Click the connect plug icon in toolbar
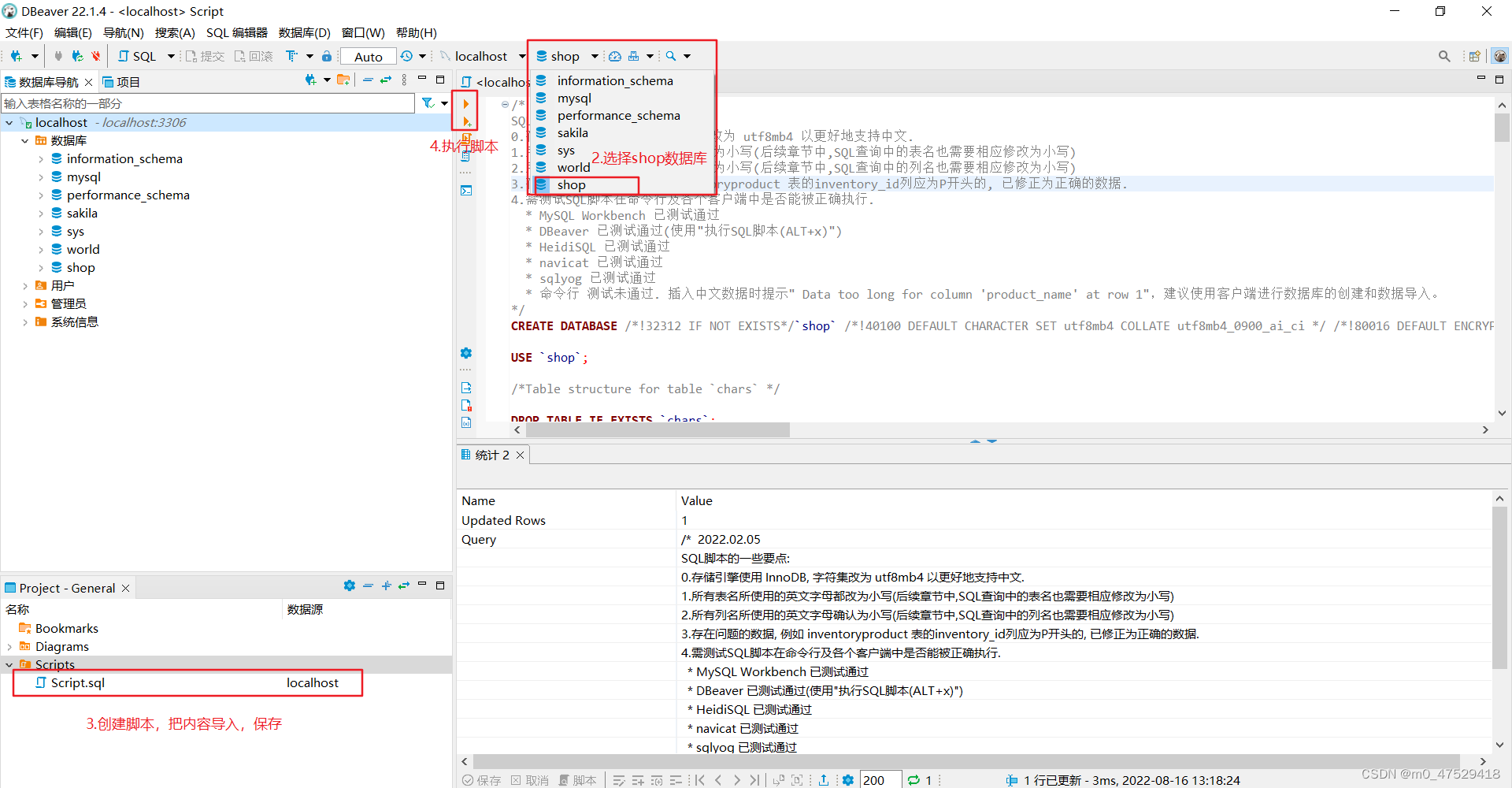 click(x=57, y=56)
